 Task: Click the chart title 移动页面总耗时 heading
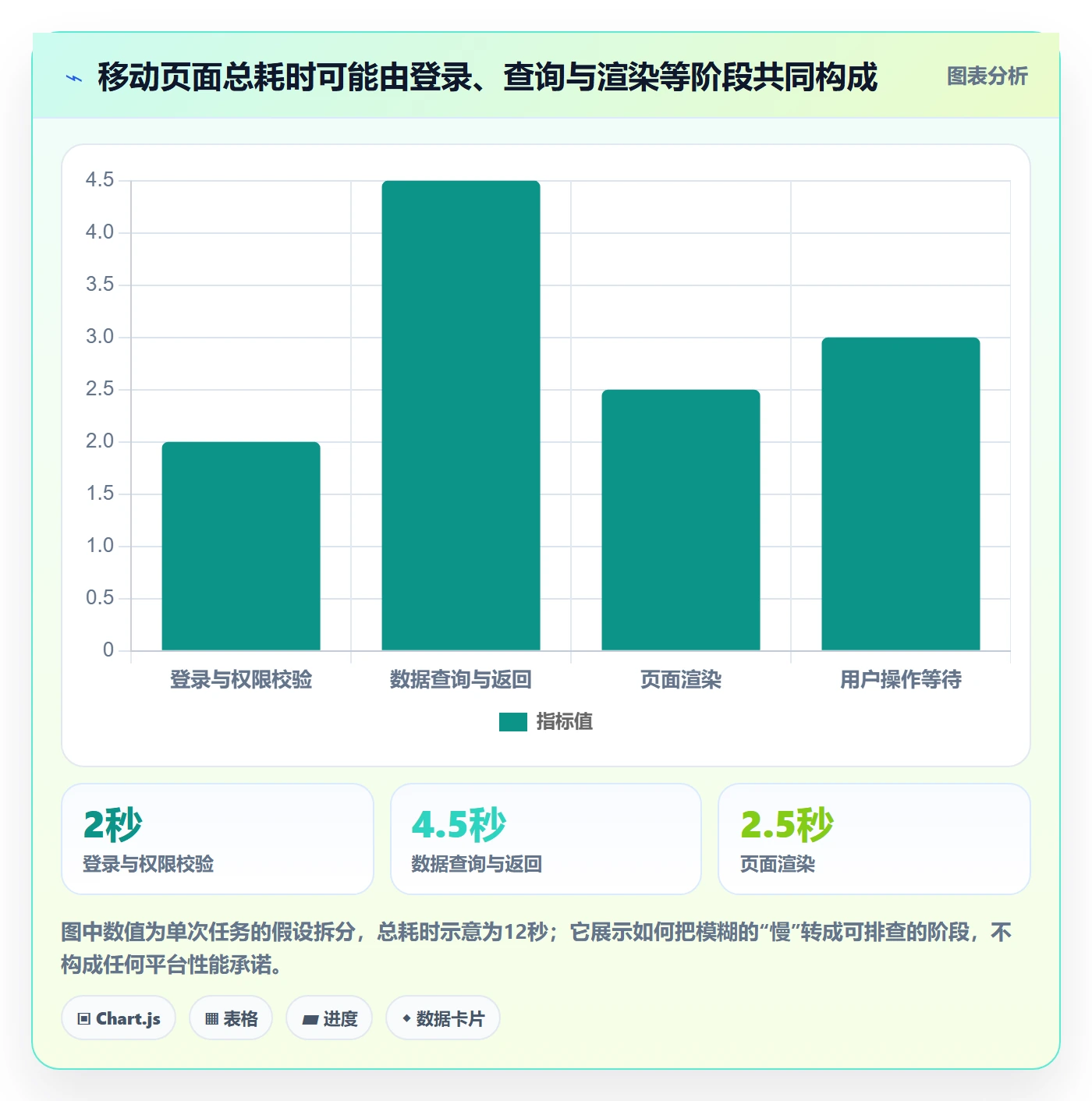tap(487, 76)
